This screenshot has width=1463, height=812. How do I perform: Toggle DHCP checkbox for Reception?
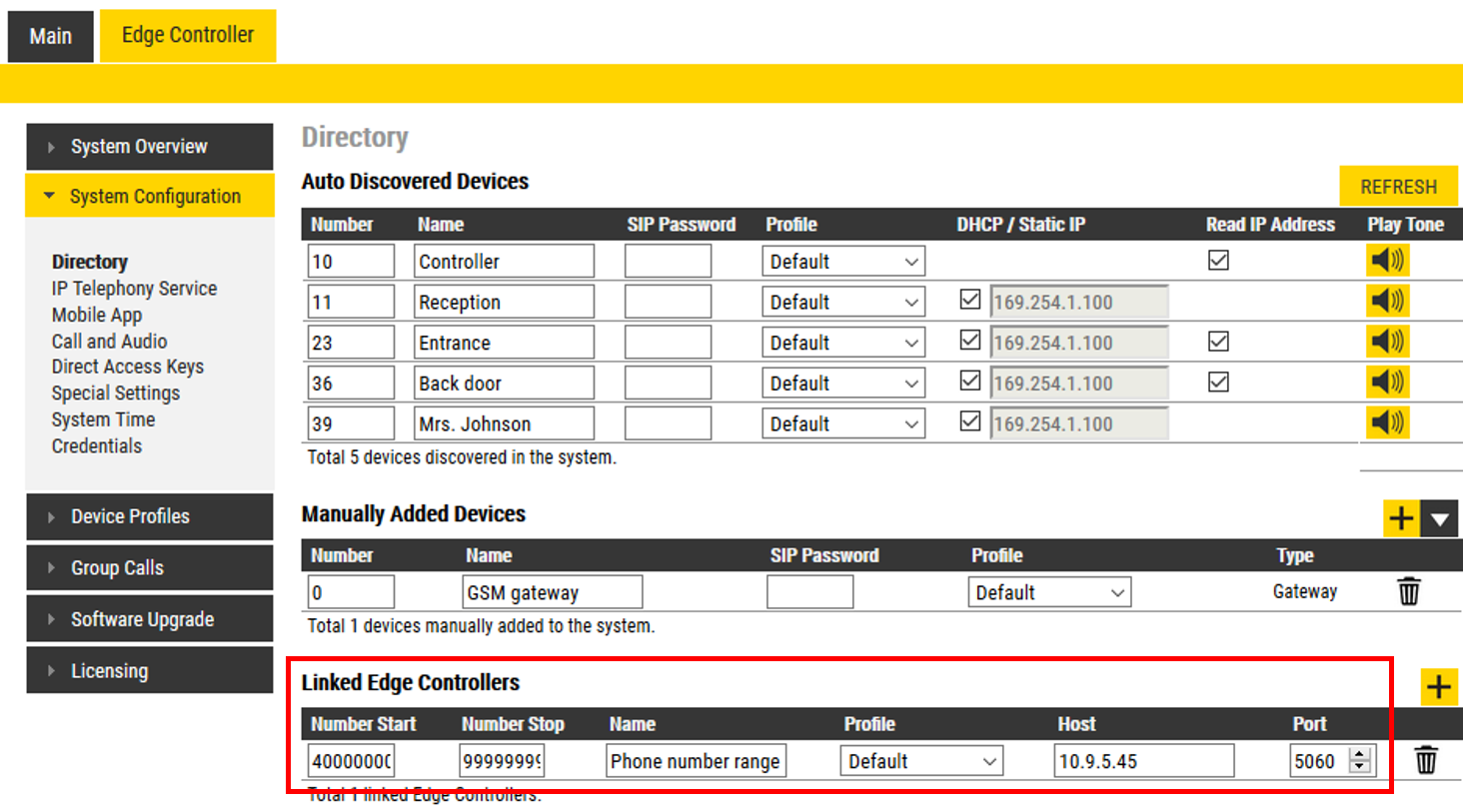[969, 300]
